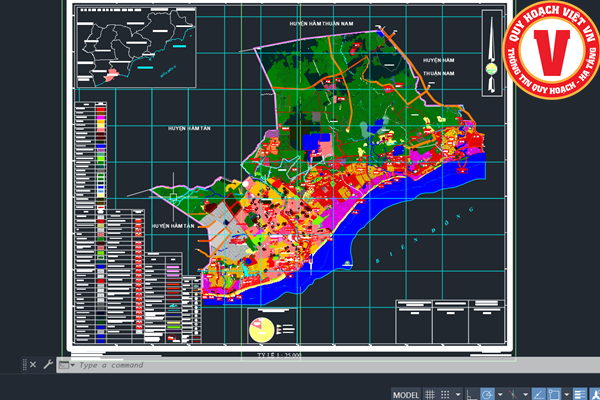Toggle isometric drafting icon

(x=513, y=393)
